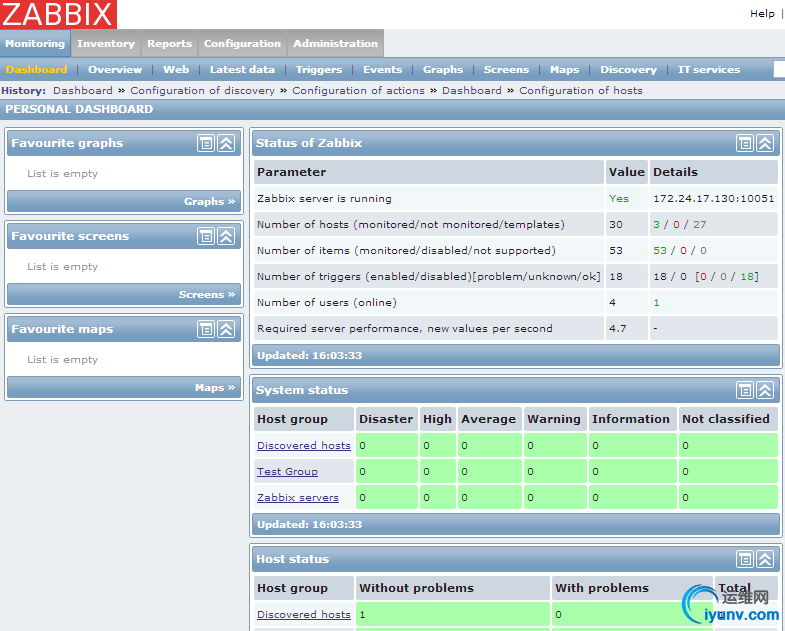The height and width of the screenshot is (631, 785).
Task: Click the PERSONAL DASHBOARD heading
Action: click(x=79, y=109)
